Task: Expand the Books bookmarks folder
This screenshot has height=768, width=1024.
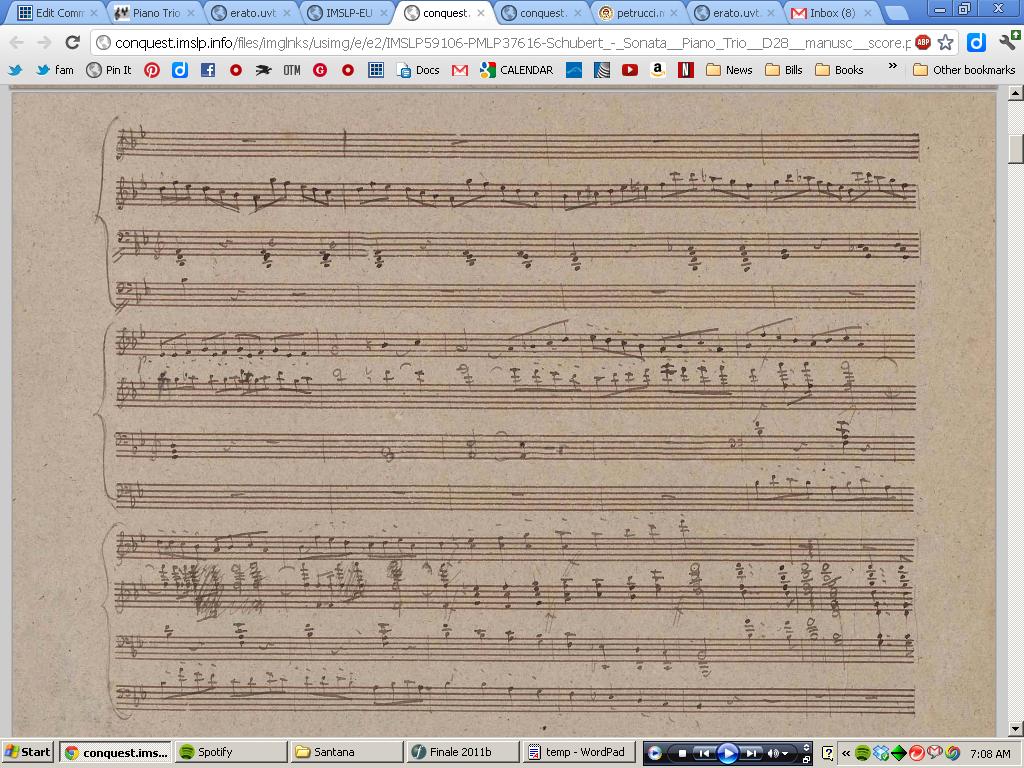Action: [839, 70]
